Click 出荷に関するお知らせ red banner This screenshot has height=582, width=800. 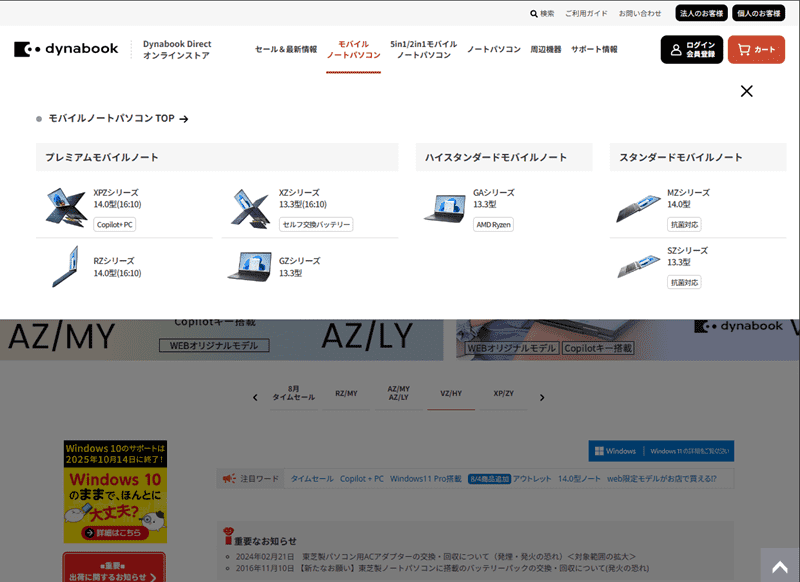coord(114,567)
